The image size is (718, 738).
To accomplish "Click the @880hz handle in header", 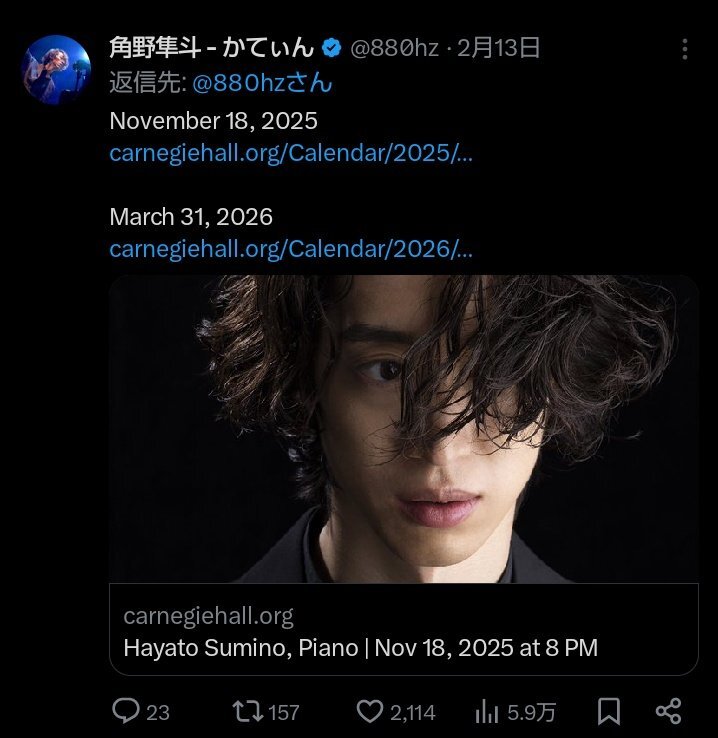I will (394, 48).
